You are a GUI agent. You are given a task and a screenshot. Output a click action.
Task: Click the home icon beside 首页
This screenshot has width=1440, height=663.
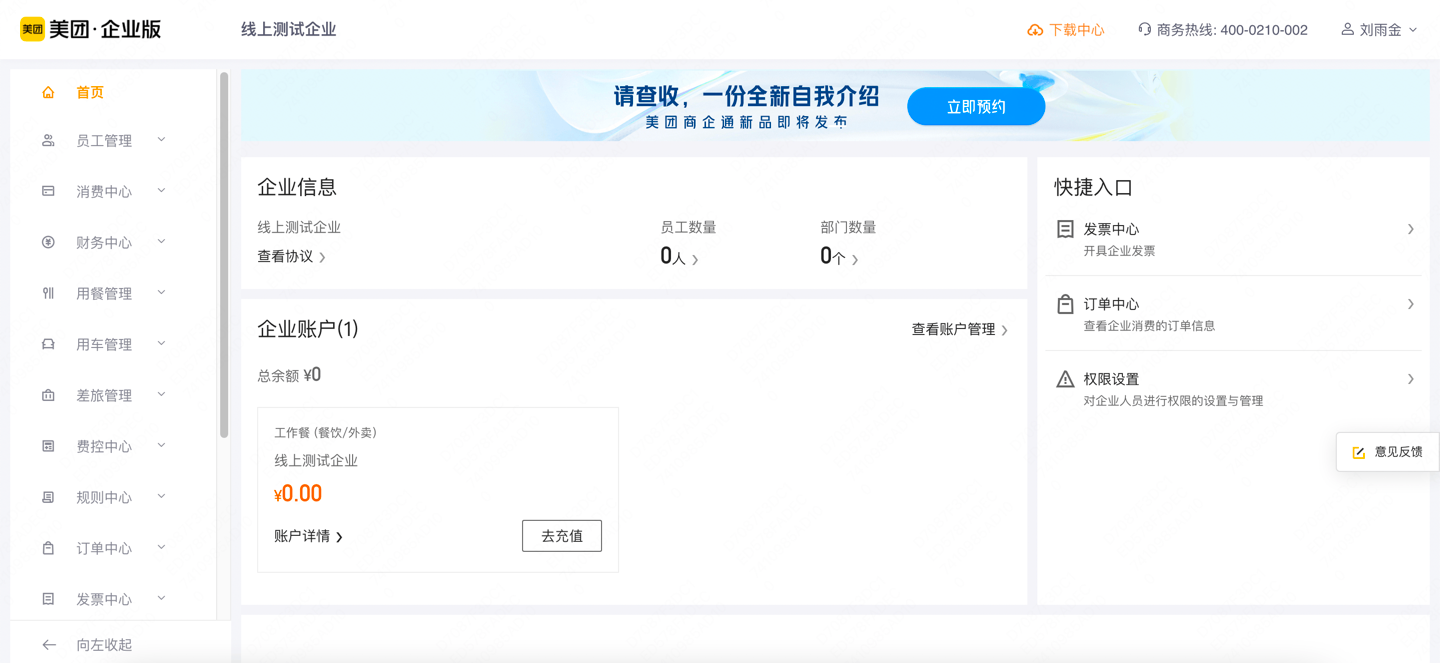click(48, 92)
